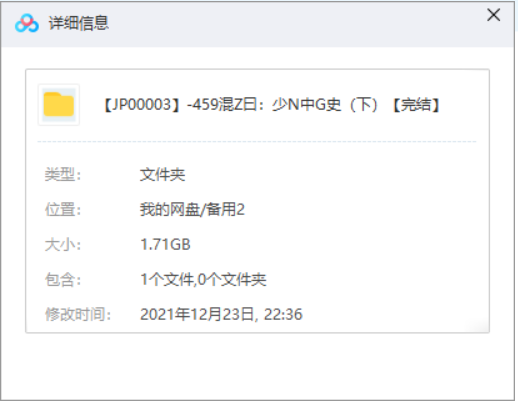Click the 文件夹 type value

162,175
